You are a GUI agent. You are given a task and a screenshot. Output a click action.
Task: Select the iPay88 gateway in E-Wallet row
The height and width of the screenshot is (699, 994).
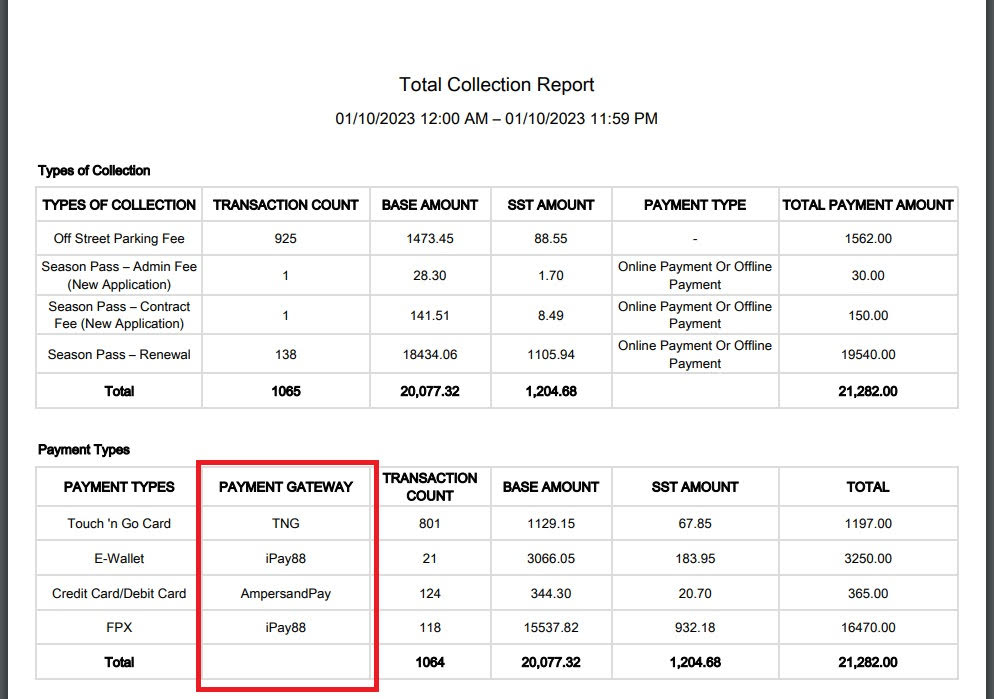tap(286, 558)
